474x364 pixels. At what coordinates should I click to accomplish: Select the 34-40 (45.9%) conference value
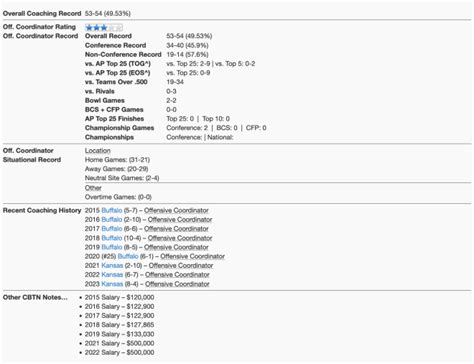(187, 45)
